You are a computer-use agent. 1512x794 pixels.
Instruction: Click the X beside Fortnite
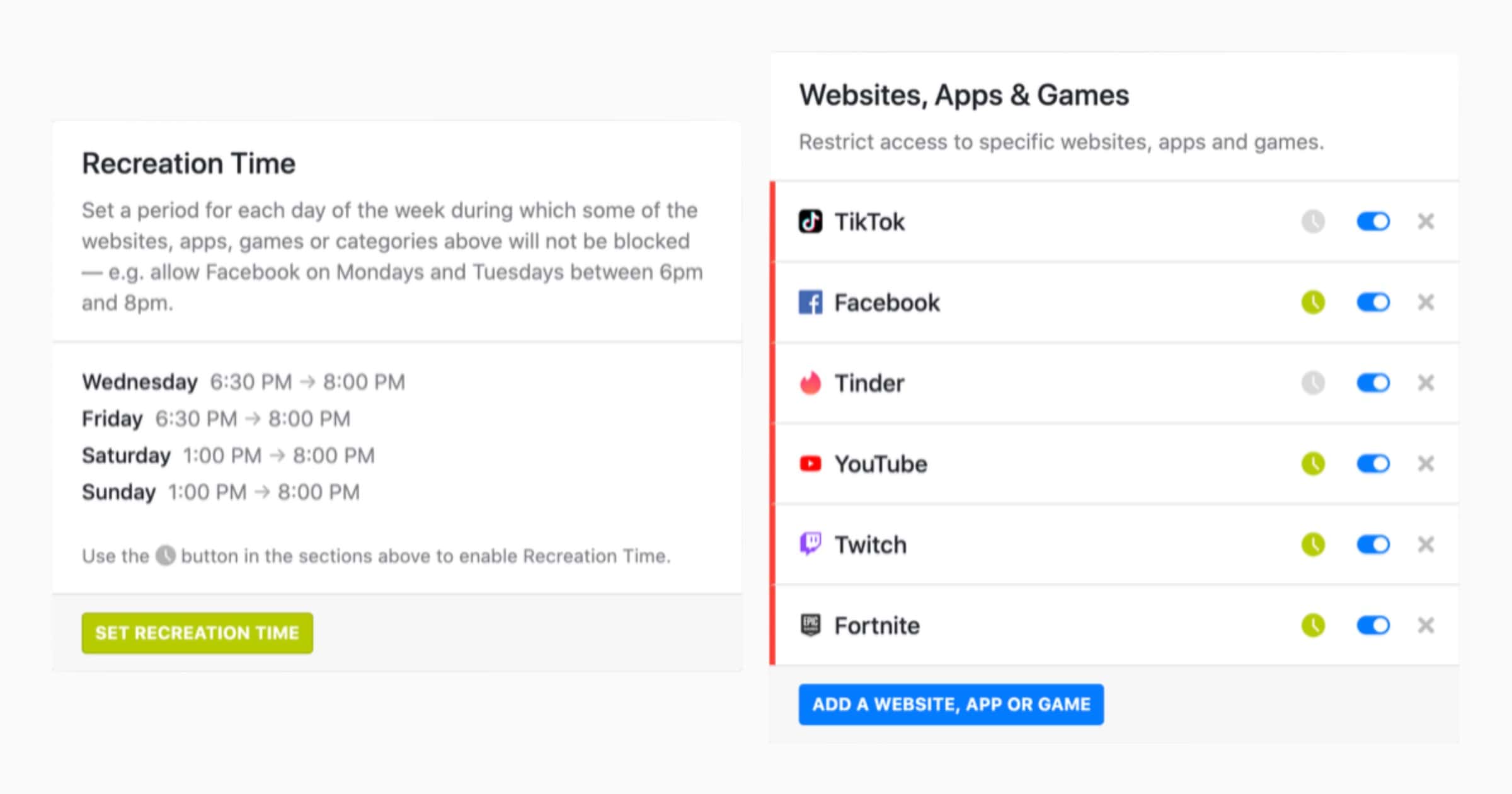tap(1426, 625)
